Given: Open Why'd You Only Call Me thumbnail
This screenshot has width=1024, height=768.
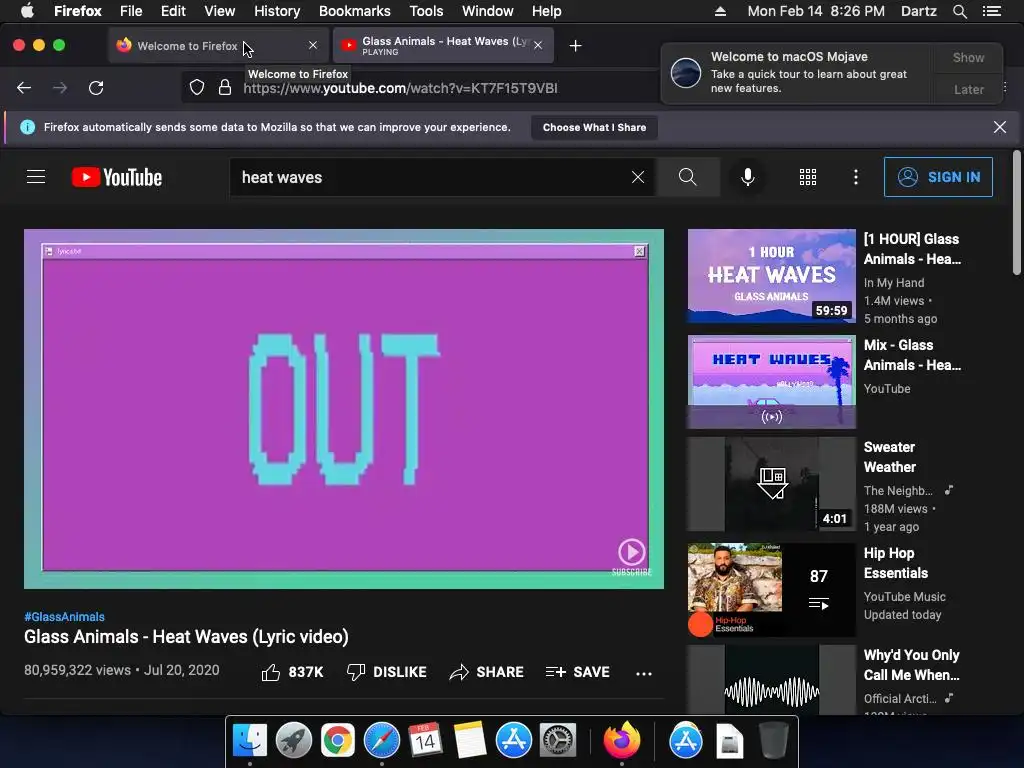Looking at the screenshot, I should (771, 680).
